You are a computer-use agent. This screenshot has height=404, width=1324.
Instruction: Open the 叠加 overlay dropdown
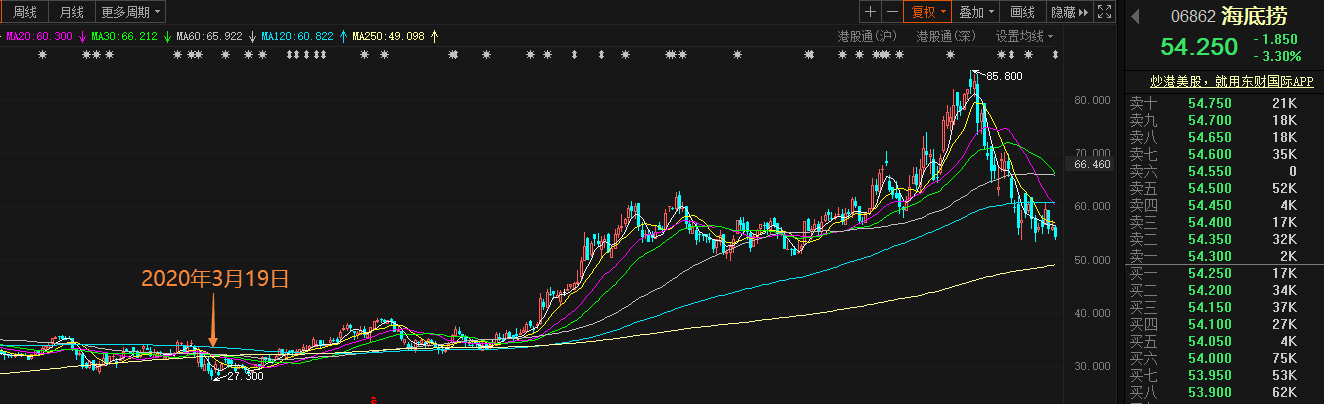(977, 12)
